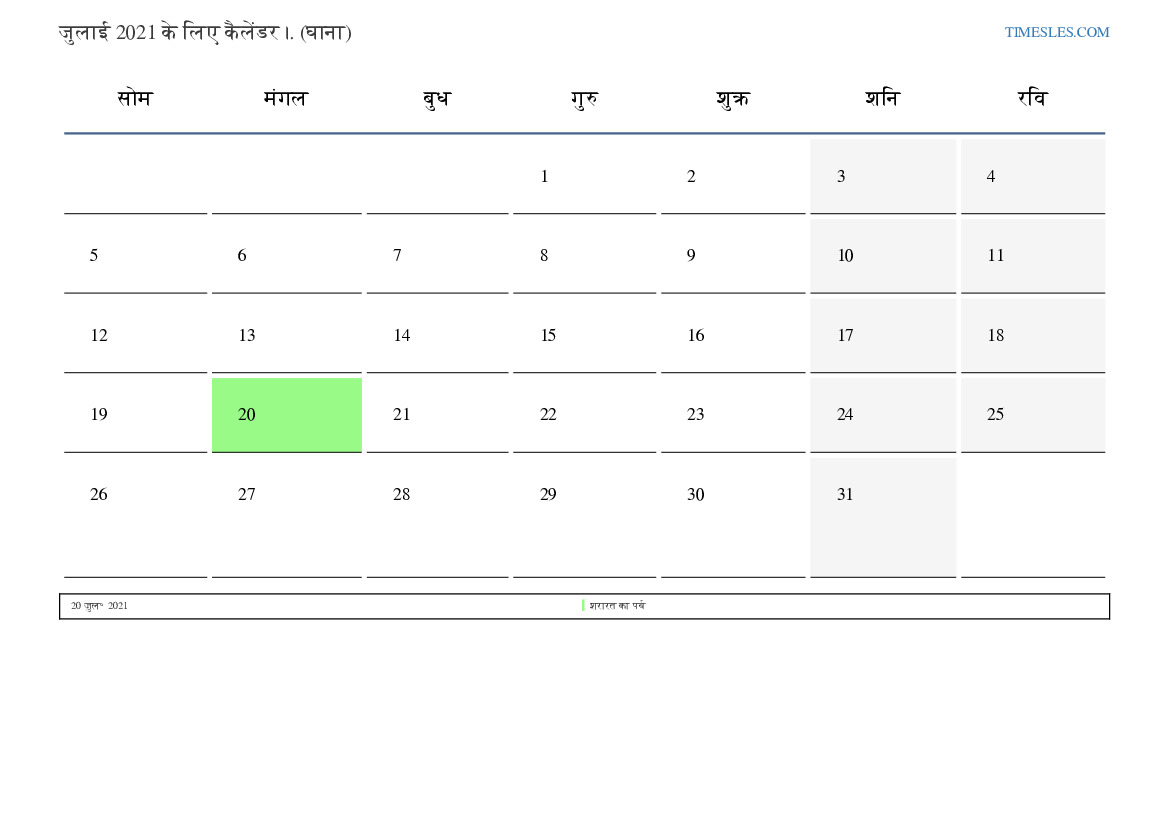Image resolution: width=1169 pixels, height=827 pixels.
Task: Select Sunday date 11
Action: click(1033, 256)
